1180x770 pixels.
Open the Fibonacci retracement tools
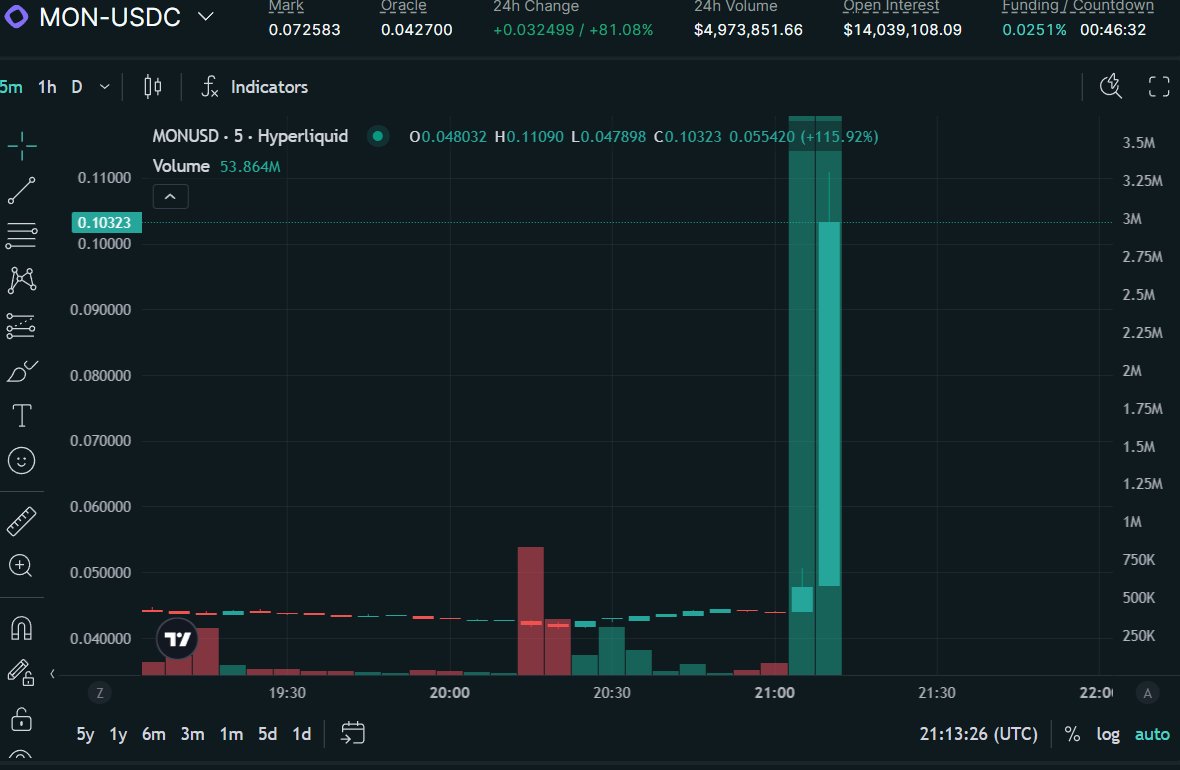coord(22,236)
